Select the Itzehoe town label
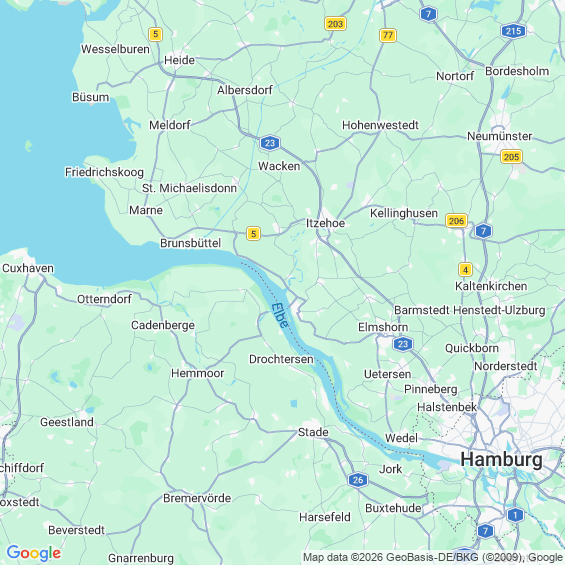565x565 pixels. pyautogui.click(x=325, y=223)
